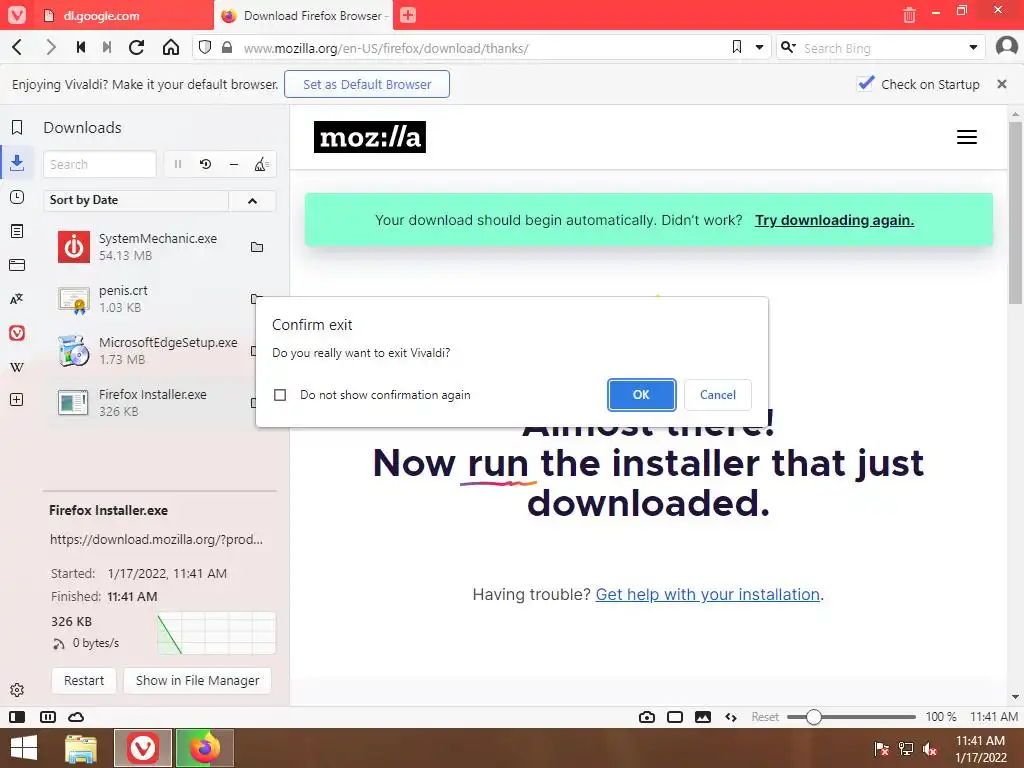Select the Download Firefox Browser tab
Viewport: 1024px width, 768px height.
(304, 15)
